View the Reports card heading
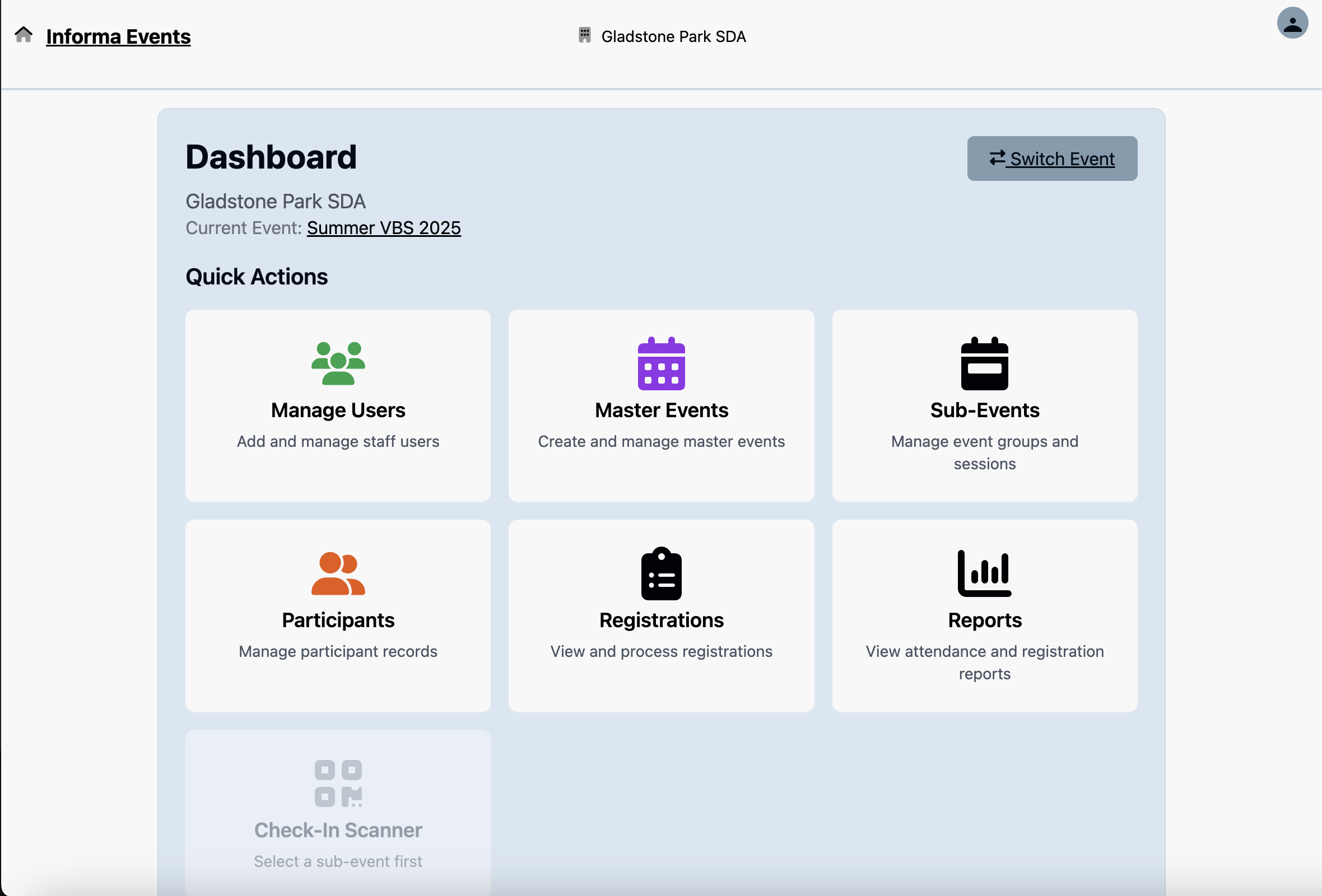 coord(984,620)
